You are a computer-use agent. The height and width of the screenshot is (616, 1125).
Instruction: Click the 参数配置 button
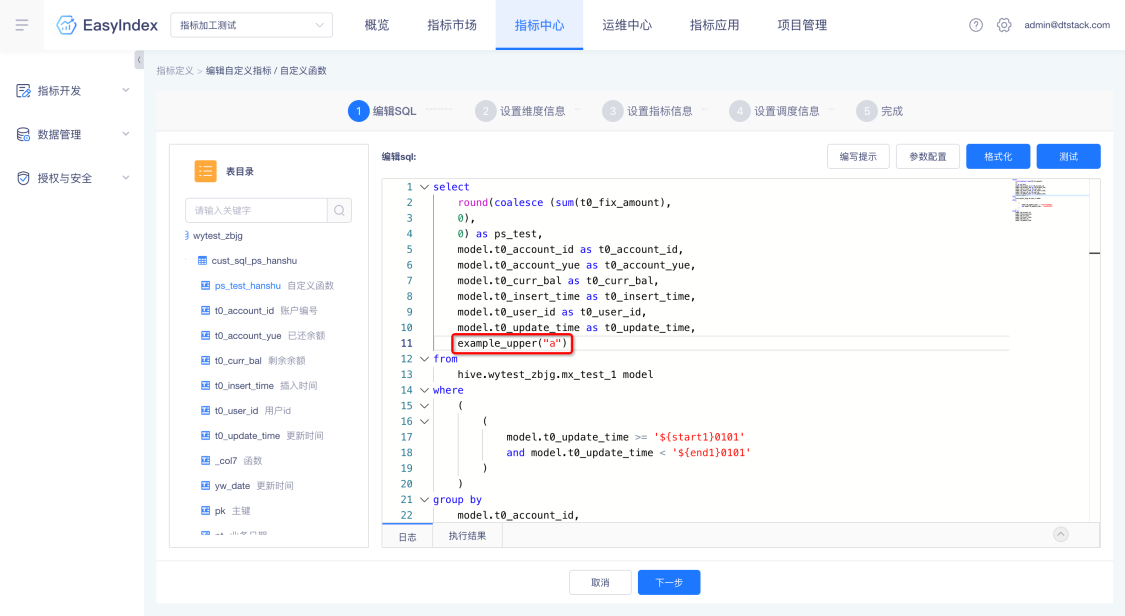point(928,156)
